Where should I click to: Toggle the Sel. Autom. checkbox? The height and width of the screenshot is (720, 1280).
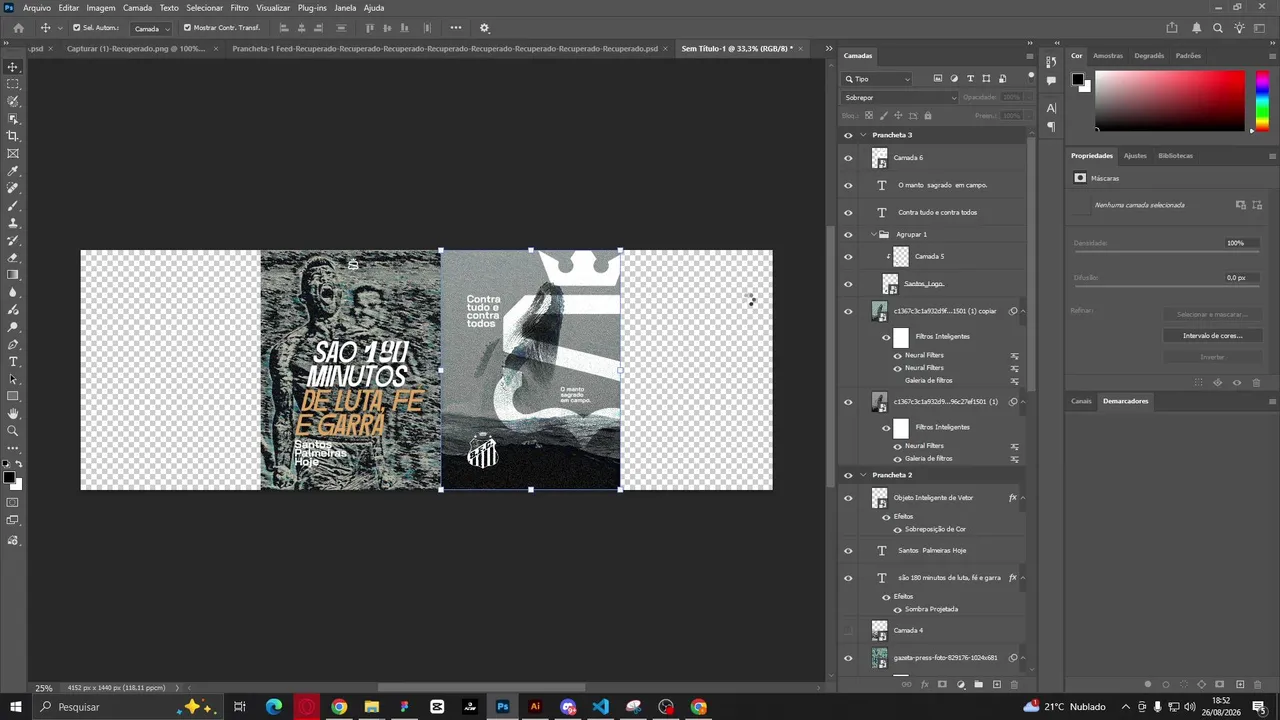pyautogui.click(x=76, y=28)
